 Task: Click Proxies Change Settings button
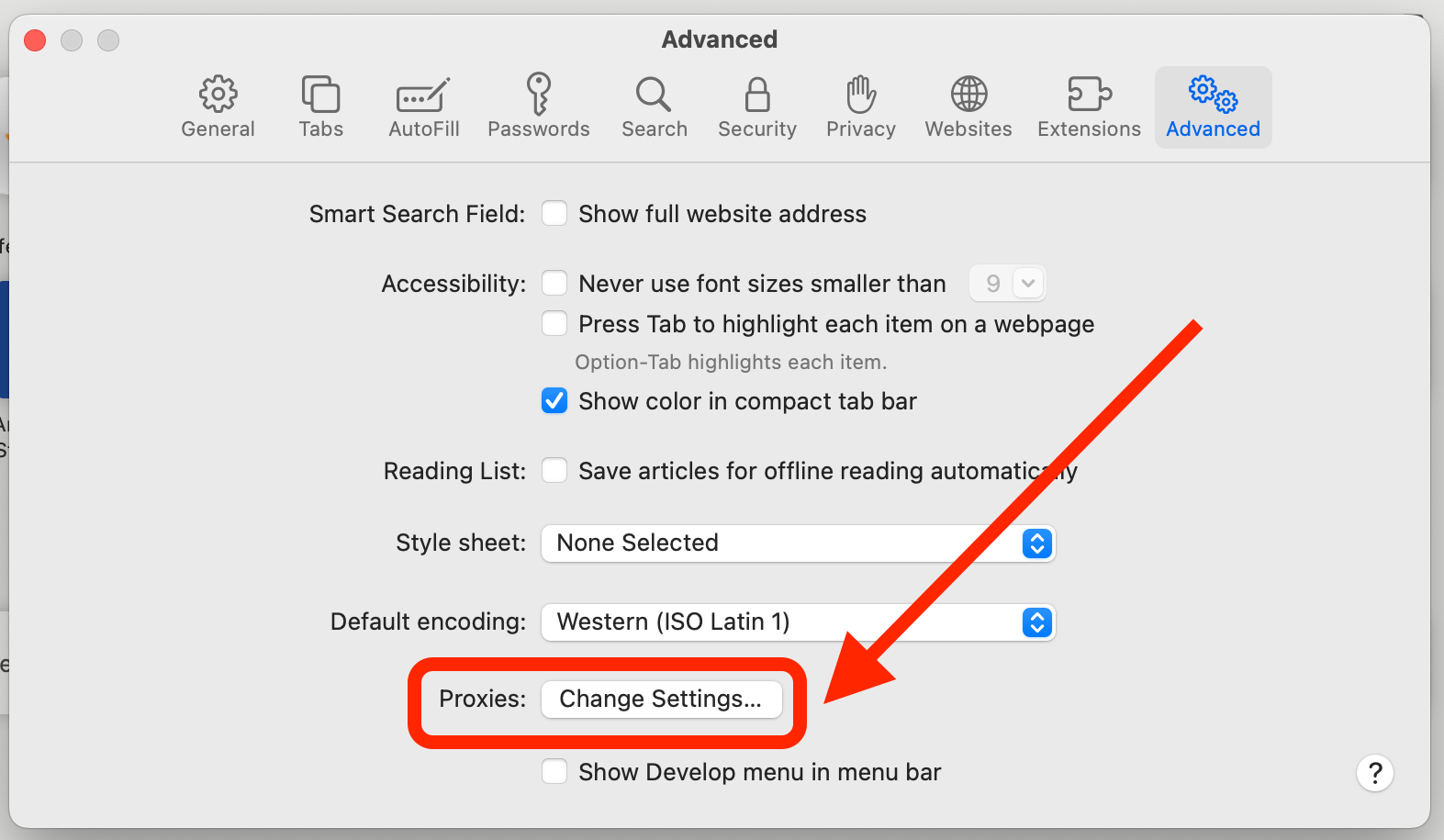662,700
